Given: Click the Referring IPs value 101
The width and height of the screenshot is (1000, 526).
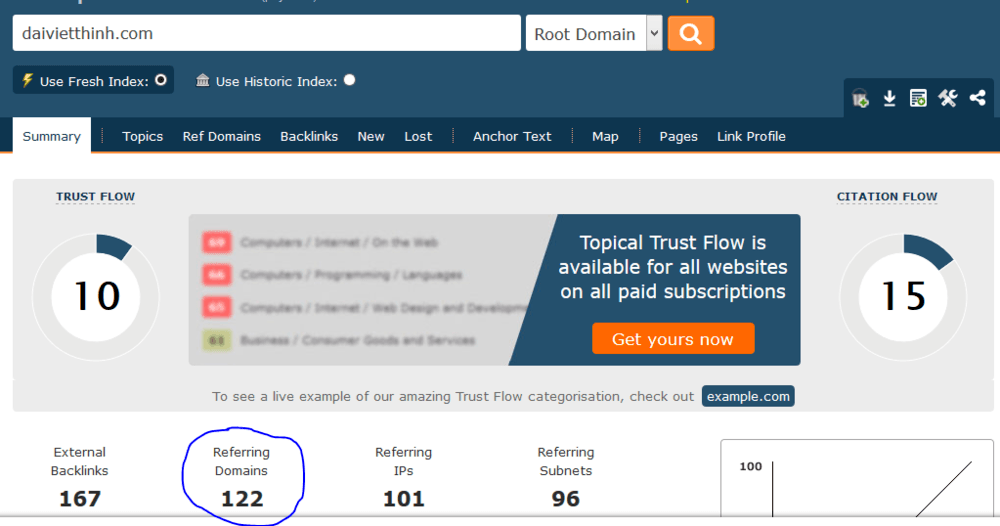Looking at the screenshot, I should [404, 499].
